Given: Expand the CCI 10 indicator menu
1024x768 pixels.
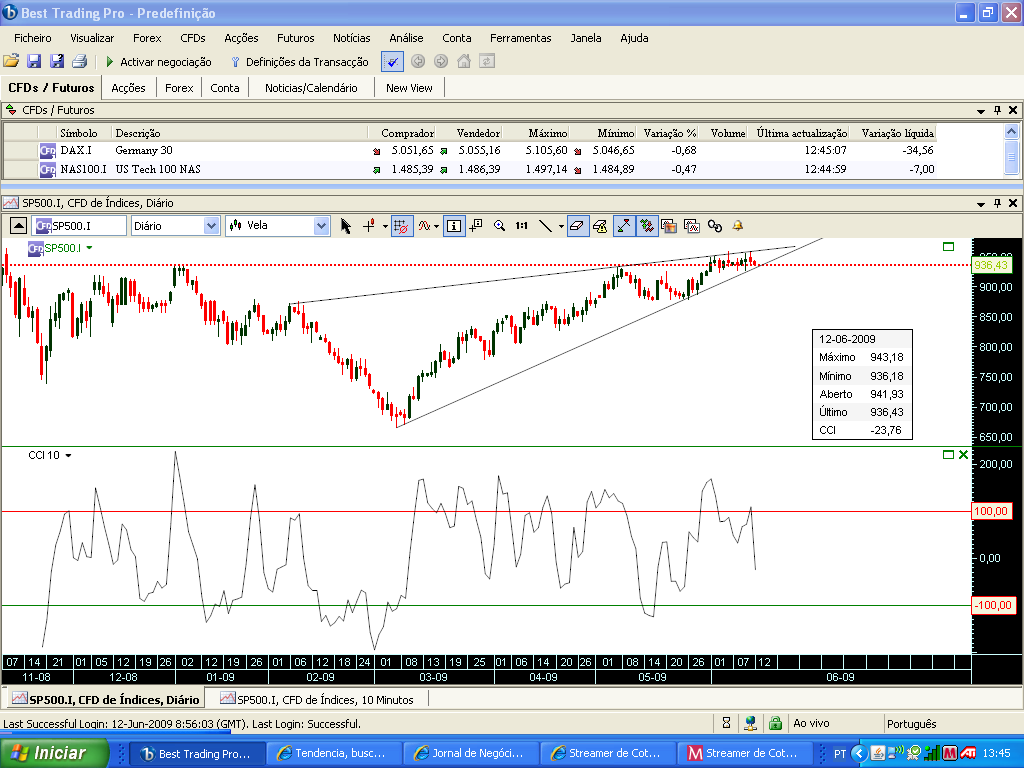Looking at the screenshot, I should pyautogui.click(x=68, y=455).
